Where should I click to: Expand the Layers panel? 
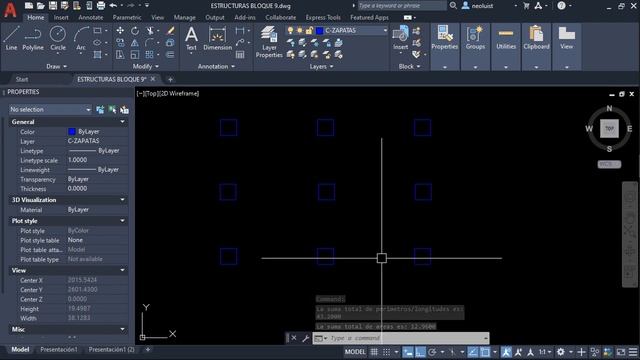321,66
